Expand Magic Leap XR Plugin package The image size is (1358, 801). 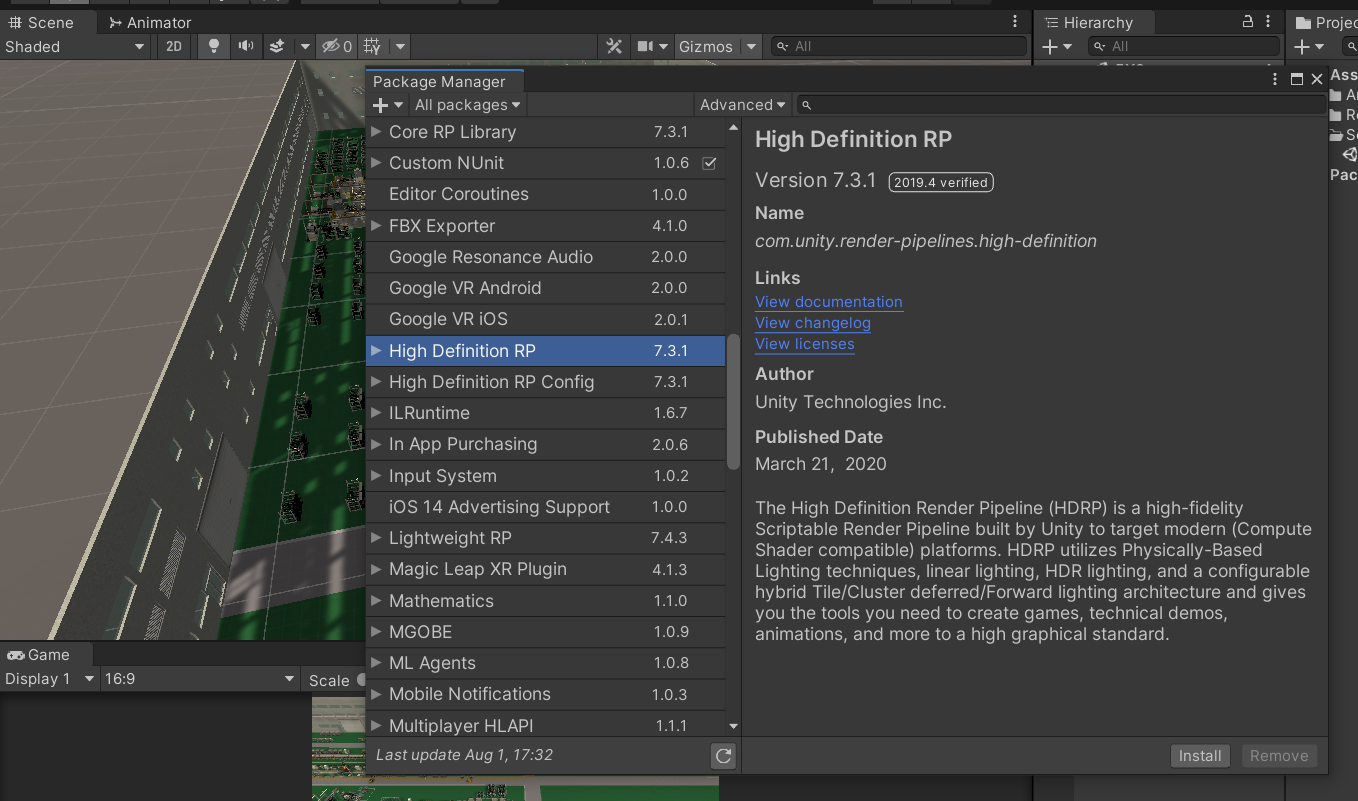pyautogui.click(x=376, y=569)
